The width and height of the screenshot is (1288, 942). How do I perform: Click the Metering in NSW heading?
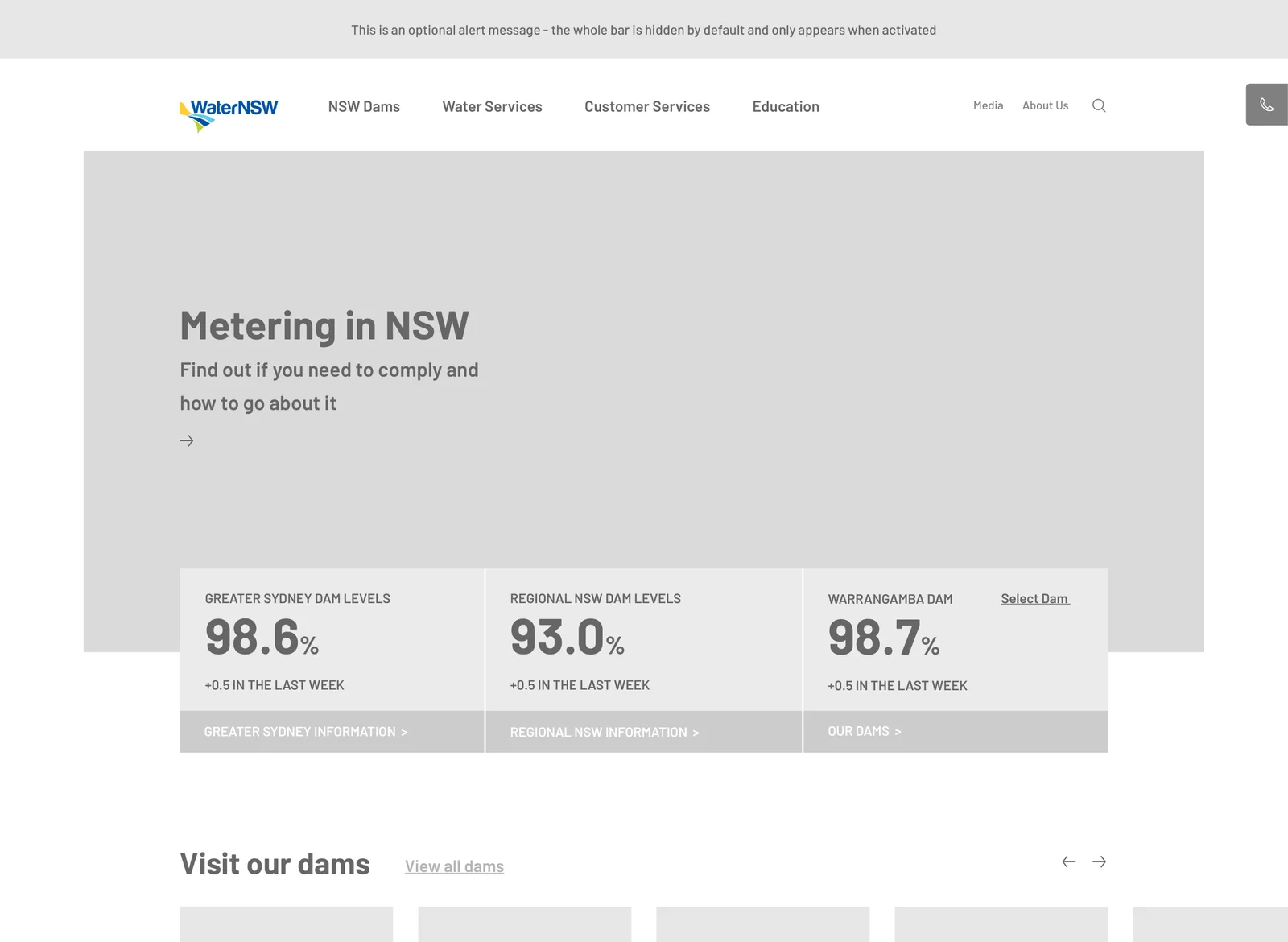click(324, 325)
